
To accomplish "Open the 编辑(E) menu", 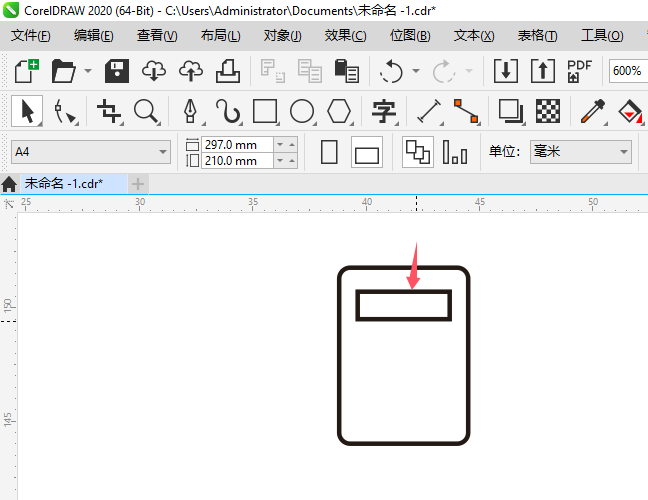I will click(93, 36).
